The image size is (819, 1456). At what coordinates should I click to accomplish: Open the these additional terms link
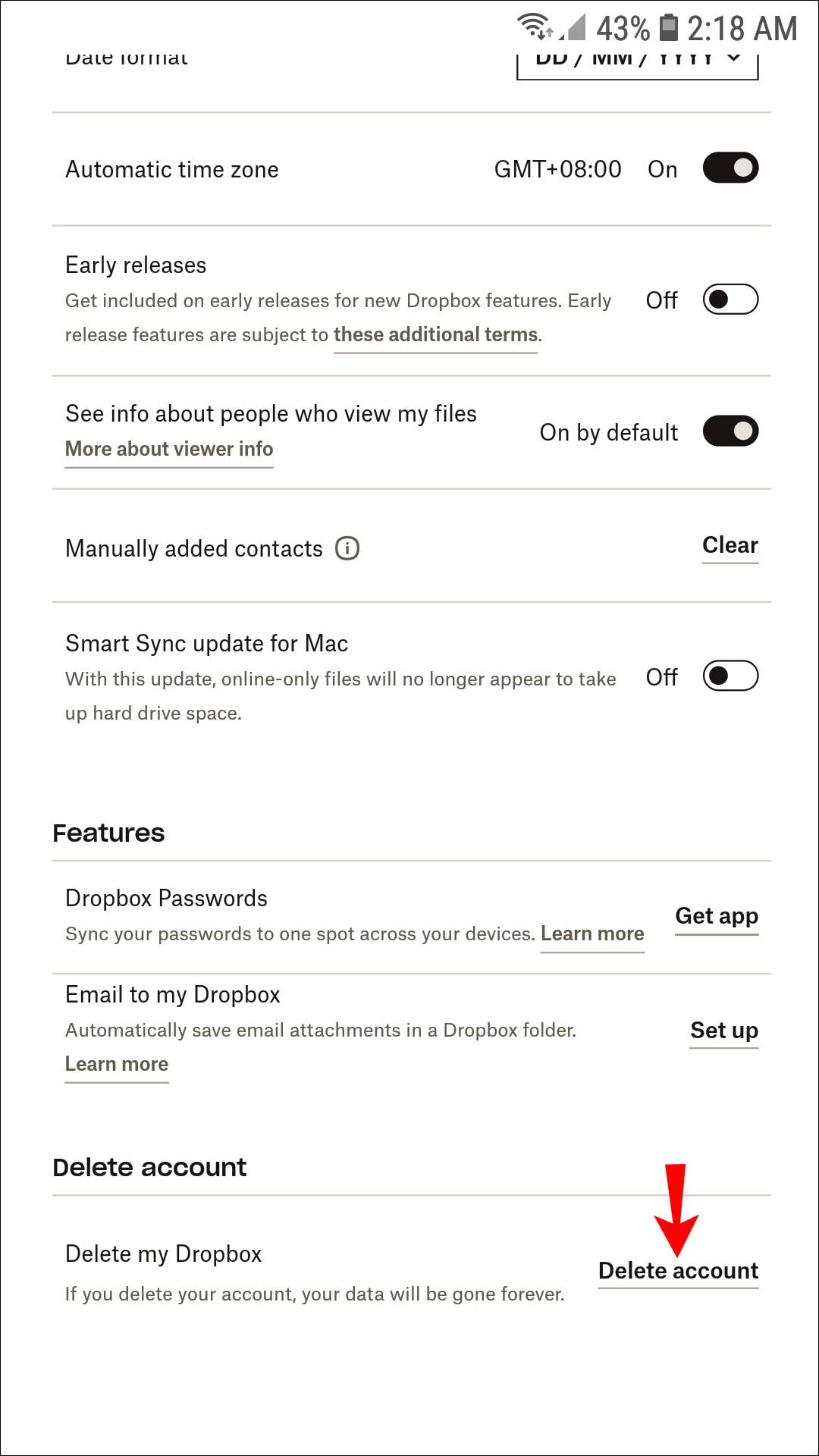click(436, 335)
